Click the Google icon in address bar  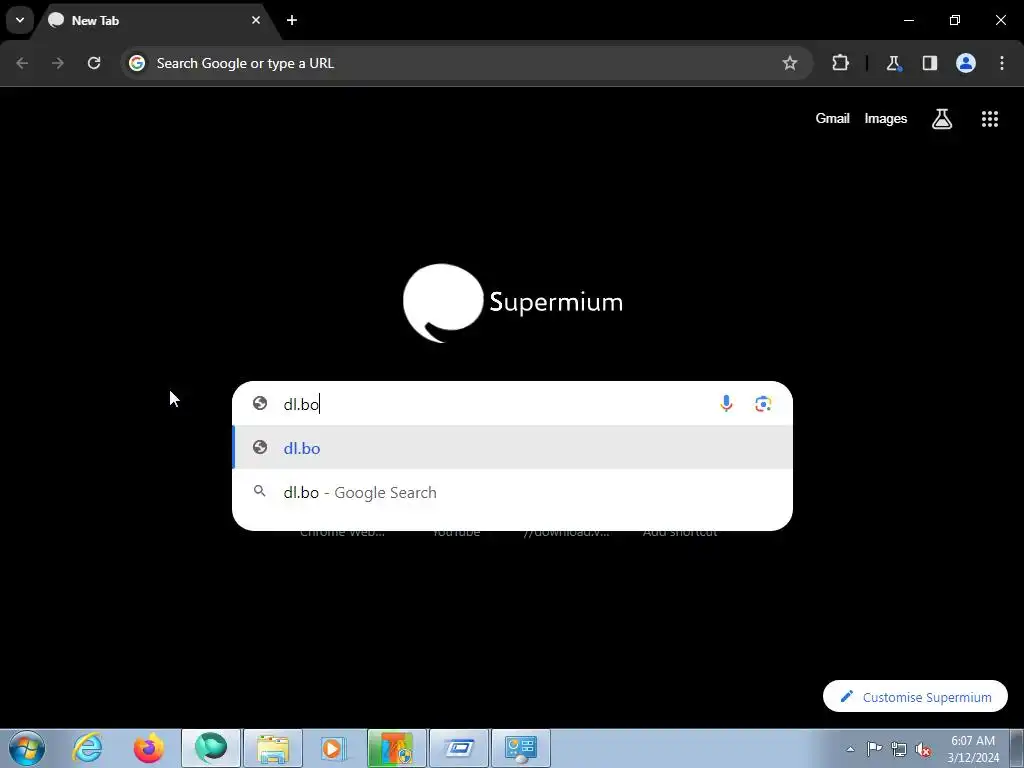coord(136,63)
